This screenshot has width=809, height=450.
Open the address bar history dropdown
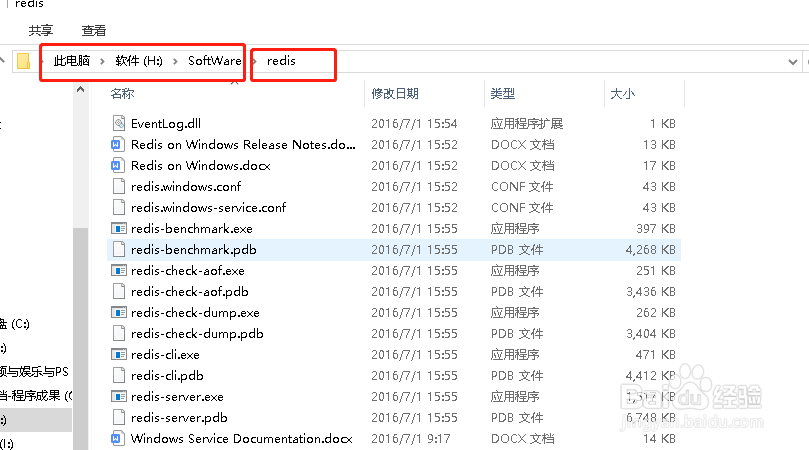793,62
